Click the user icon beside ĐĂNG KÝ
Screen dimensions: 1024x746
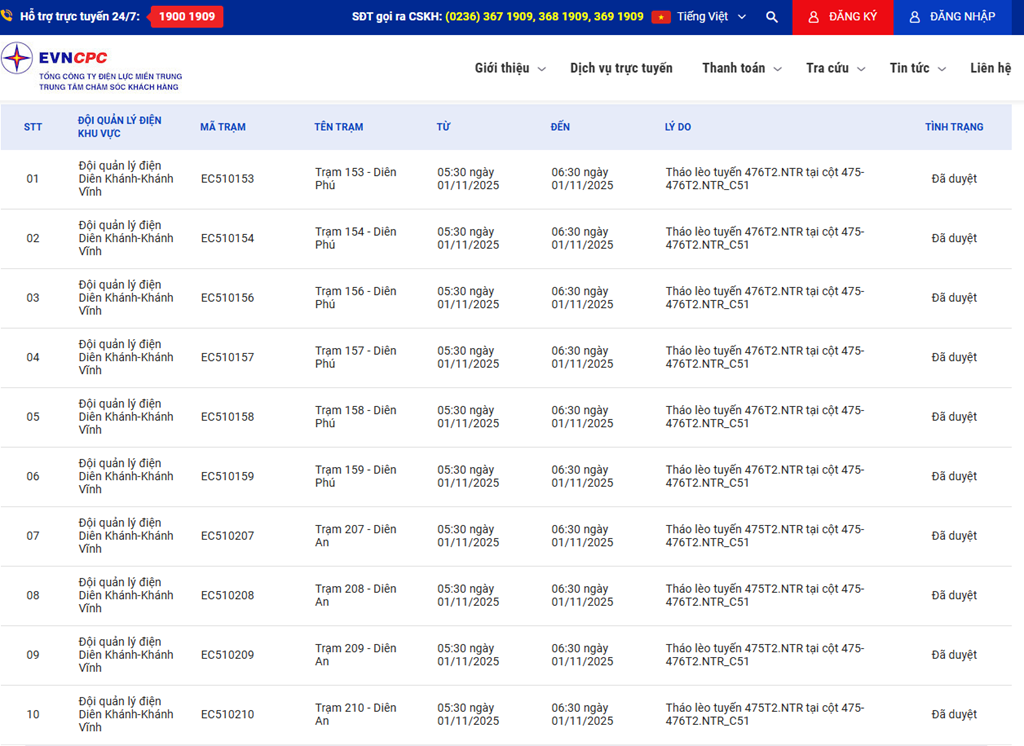[x=813, y=17]
